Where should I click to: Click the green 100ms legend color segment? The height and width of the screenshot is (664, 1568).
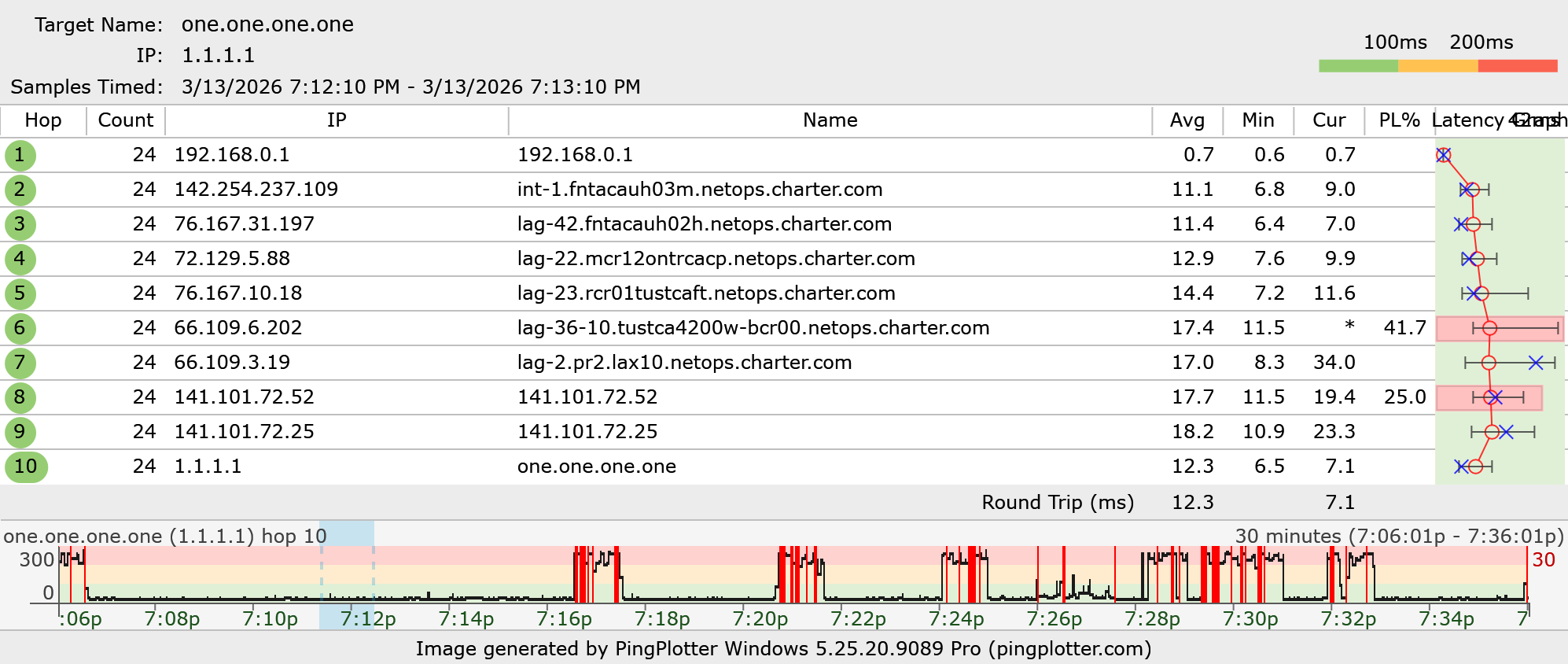click(1358, 66)
